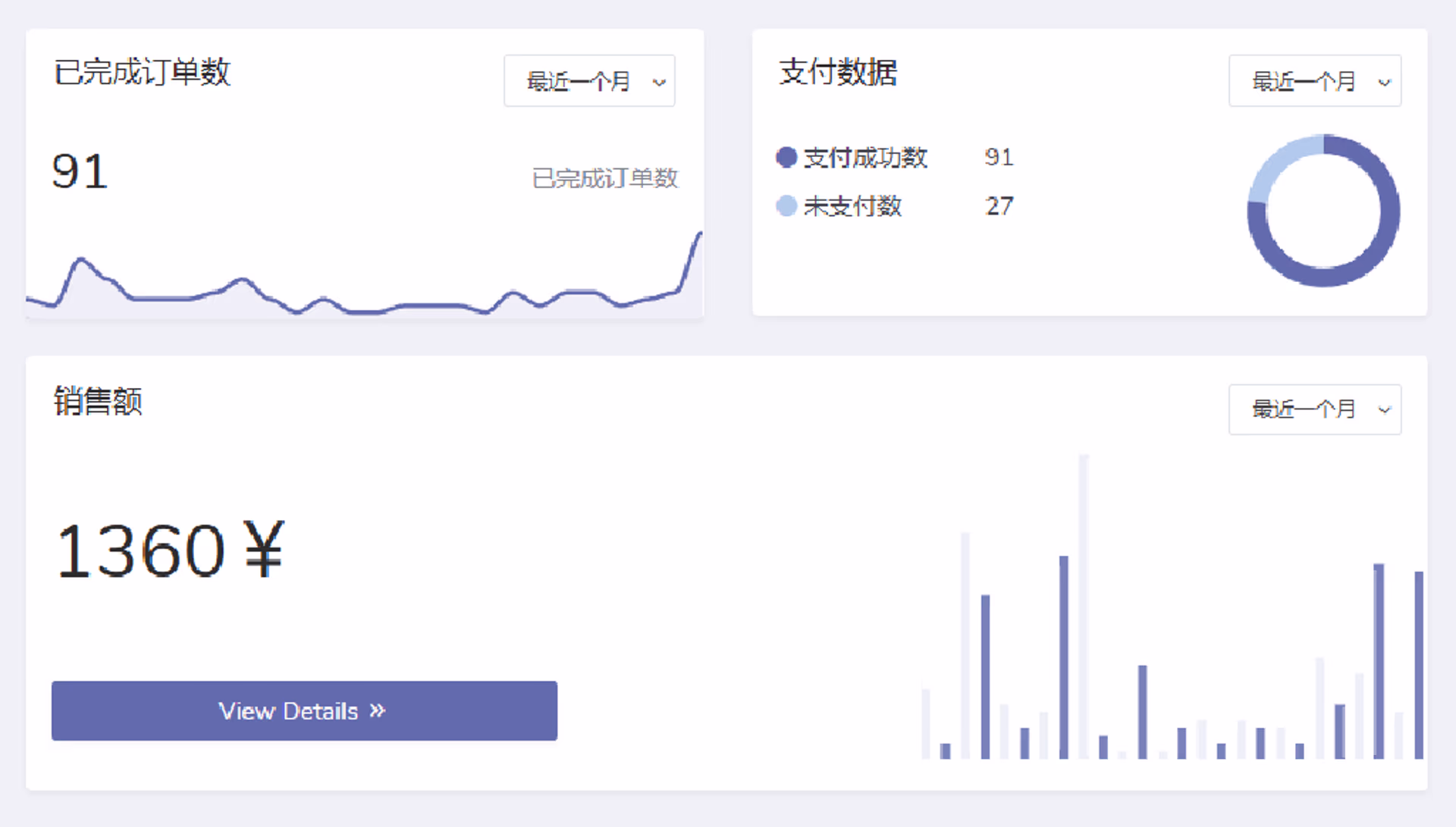Viewport: 1456px width, 827px height.
Task: Click the 未支付数 legend label
Action: 852,205
